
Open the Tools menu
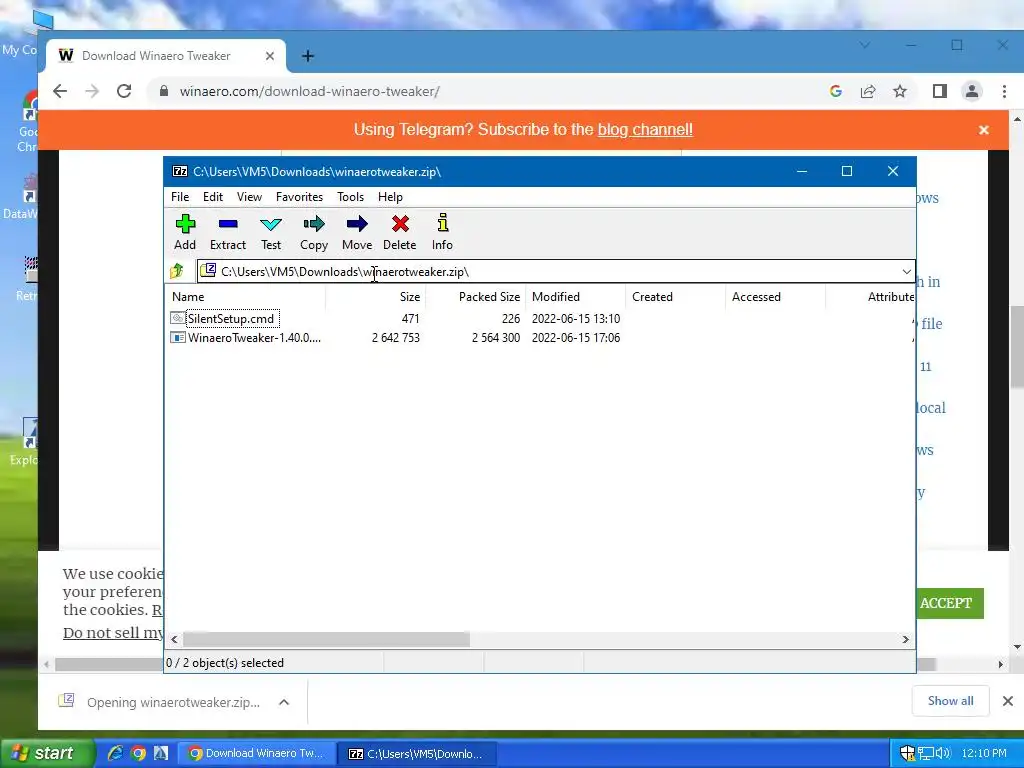[x=350, y=197]
